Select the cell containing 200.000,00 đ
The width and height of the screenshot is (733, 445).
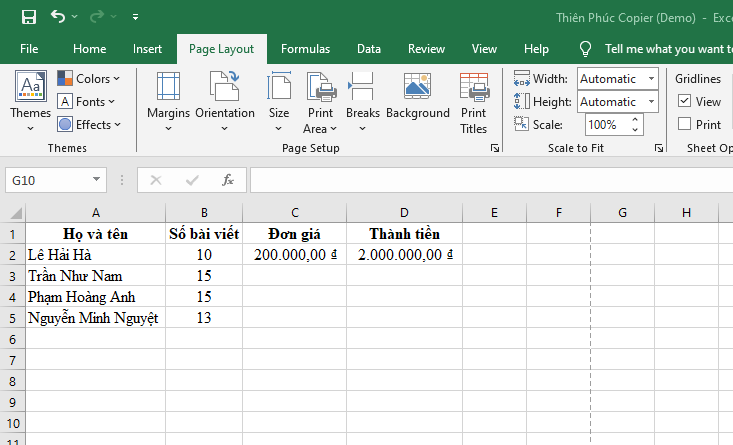coord(295,255)
